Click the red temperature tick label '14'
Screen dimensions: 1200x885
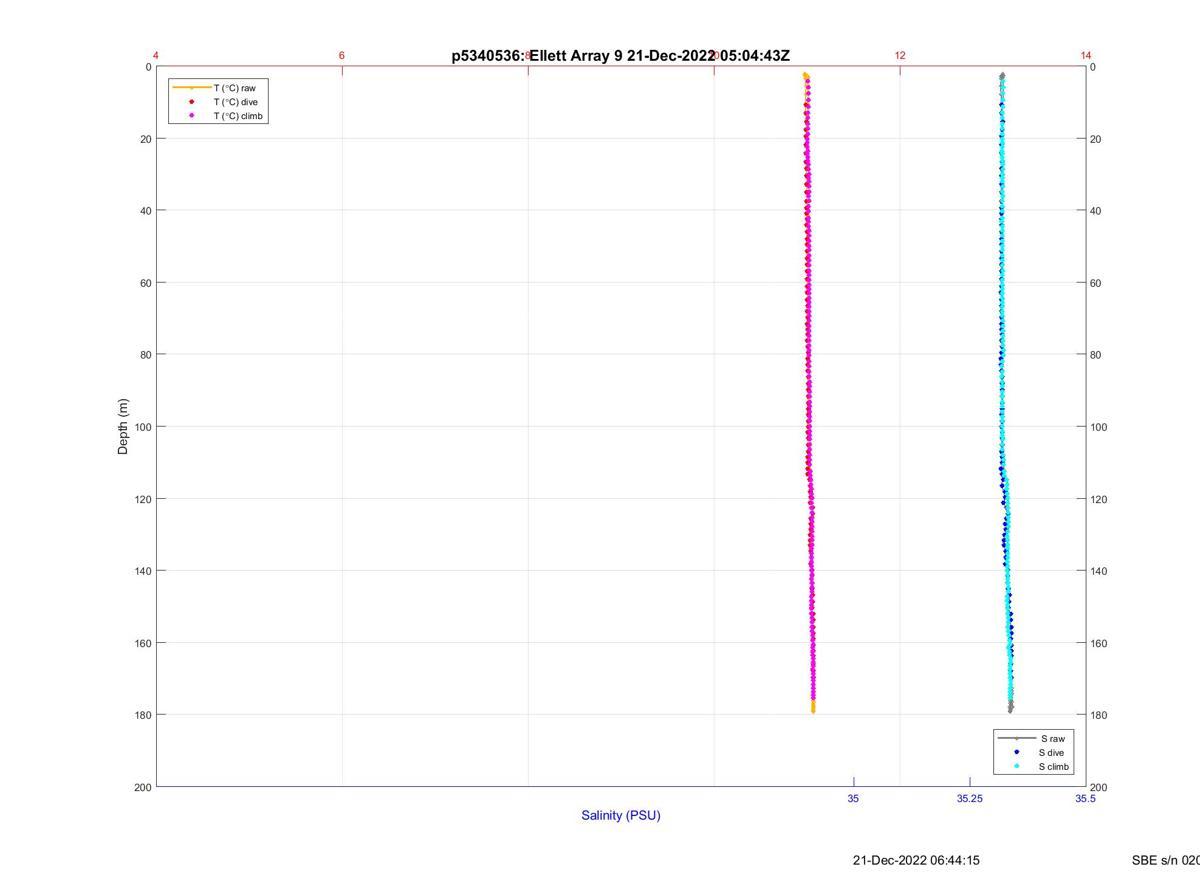pos(1086,55)
